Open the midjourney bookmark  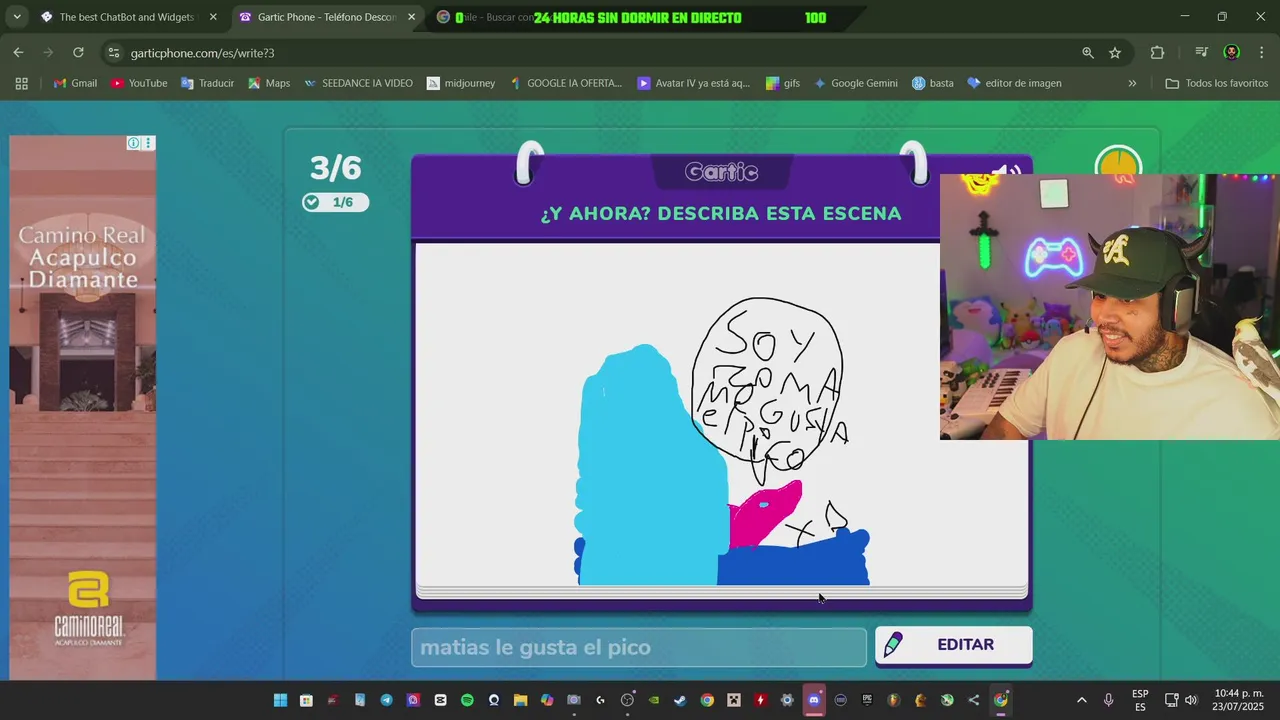pos(461,83)
